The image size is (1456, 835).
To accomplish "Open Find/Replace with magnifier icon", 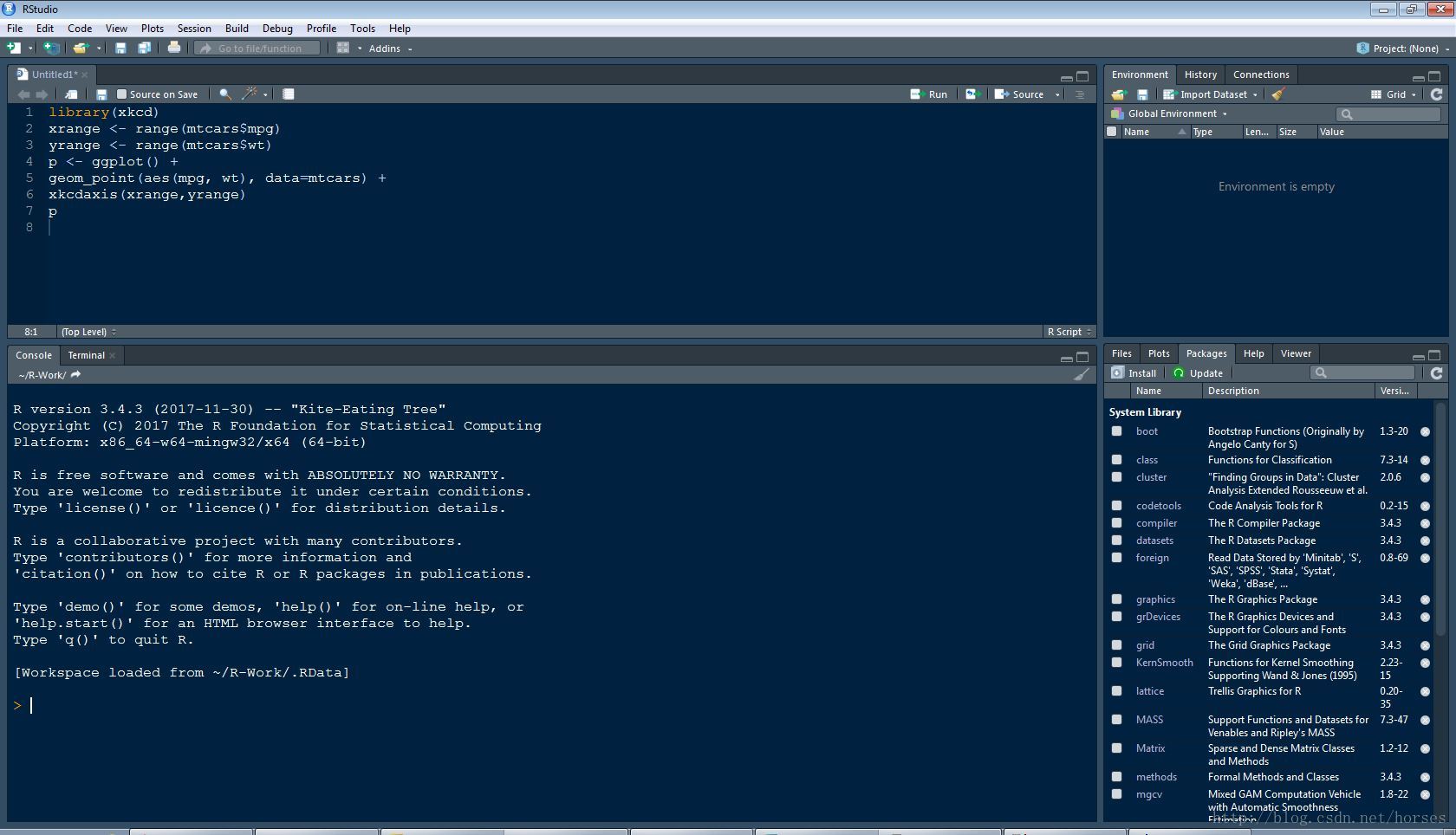I will (225, 94).
